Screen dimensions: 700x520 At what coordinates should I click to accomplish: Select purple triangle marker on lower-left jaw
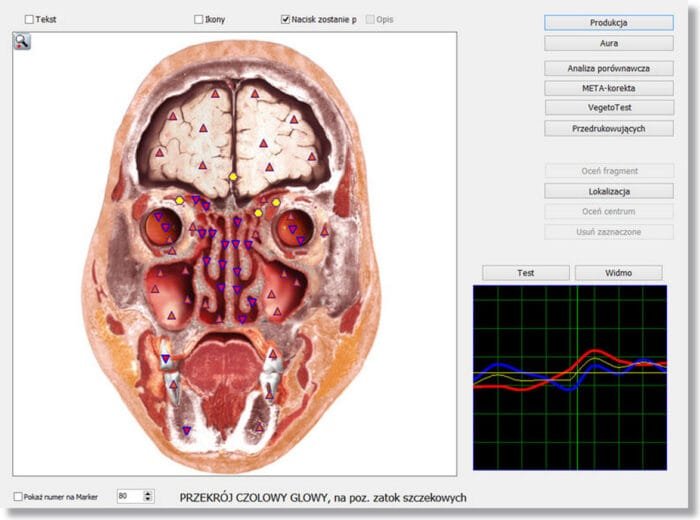tap(186, 430)
